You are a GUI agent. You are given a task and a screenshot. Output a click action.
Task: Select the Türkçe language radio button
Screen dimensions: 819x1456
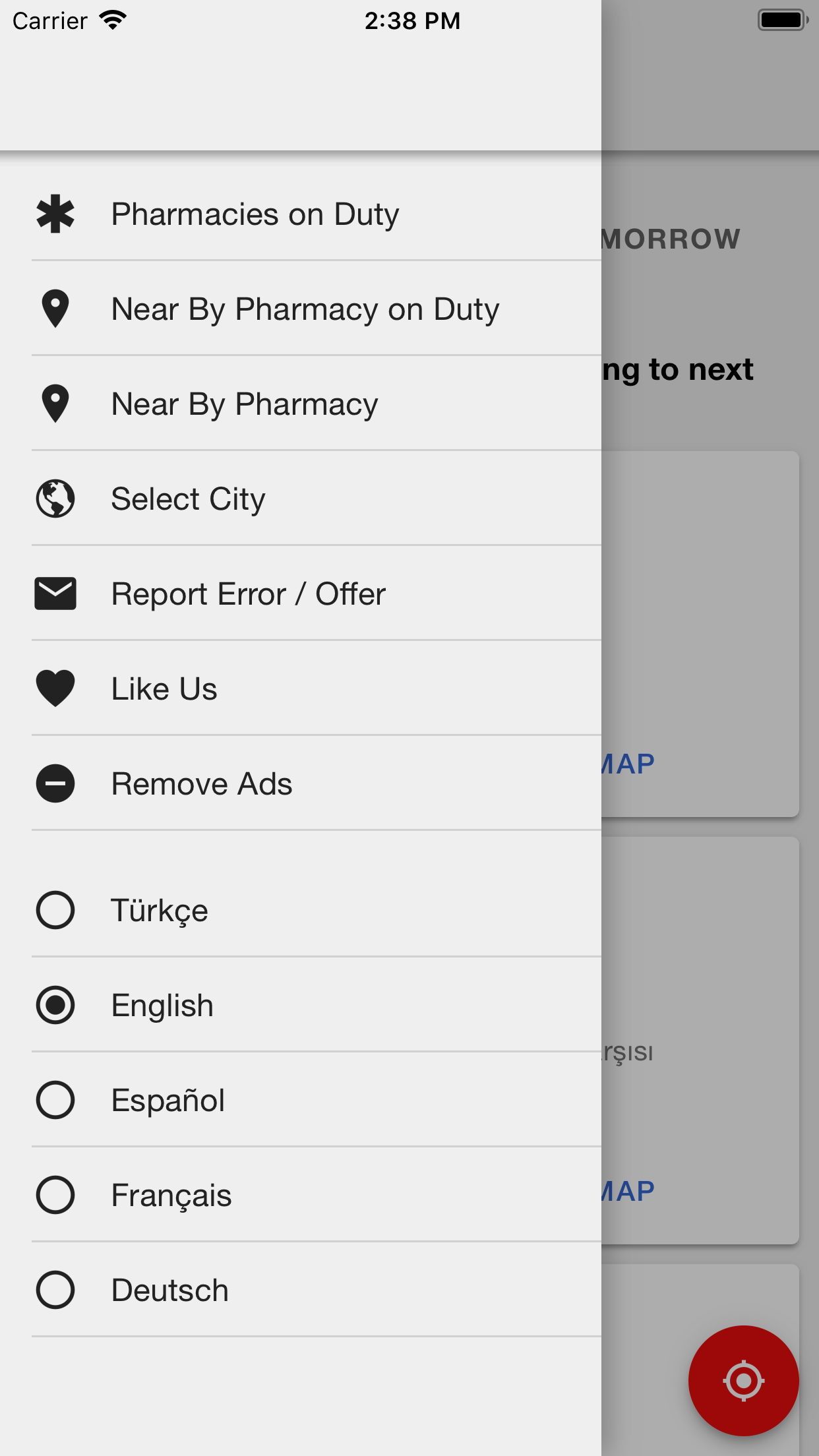(x=55, y=910)
